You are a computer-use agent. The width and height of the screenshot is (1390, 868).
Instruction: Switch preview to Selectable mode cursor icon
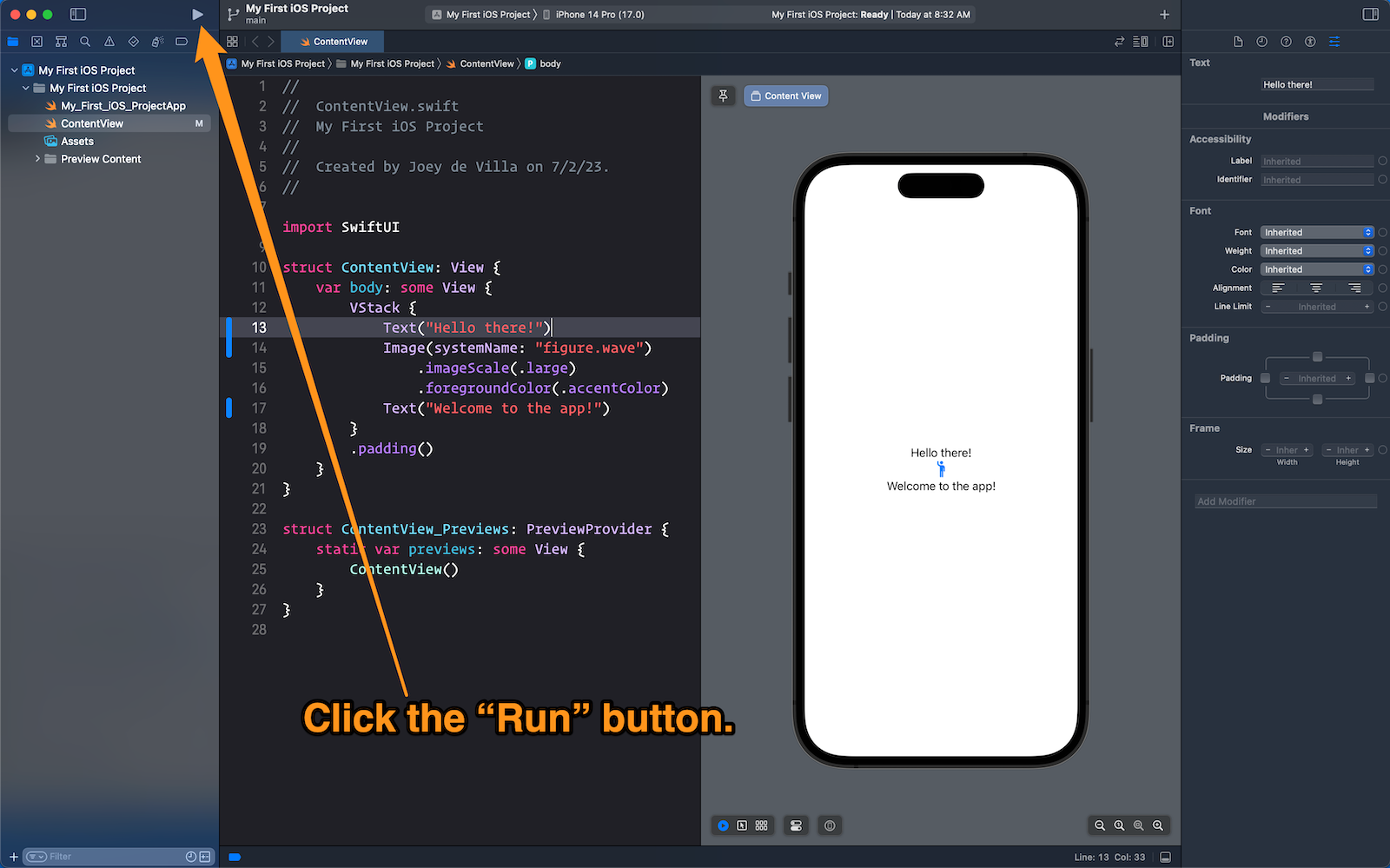742,825
